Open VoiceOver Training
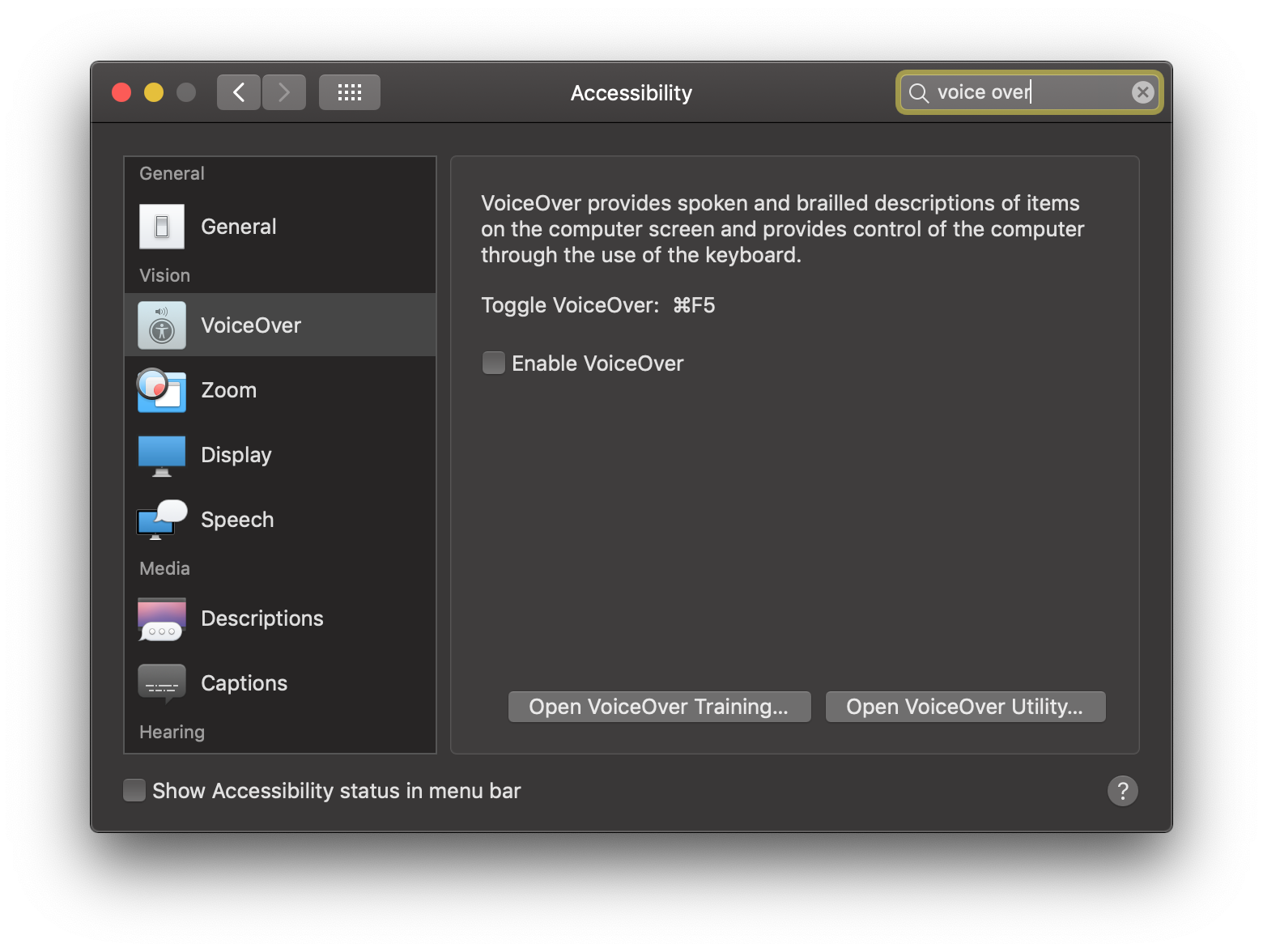Screen dimensions: 1263x952 coord(658,706)
